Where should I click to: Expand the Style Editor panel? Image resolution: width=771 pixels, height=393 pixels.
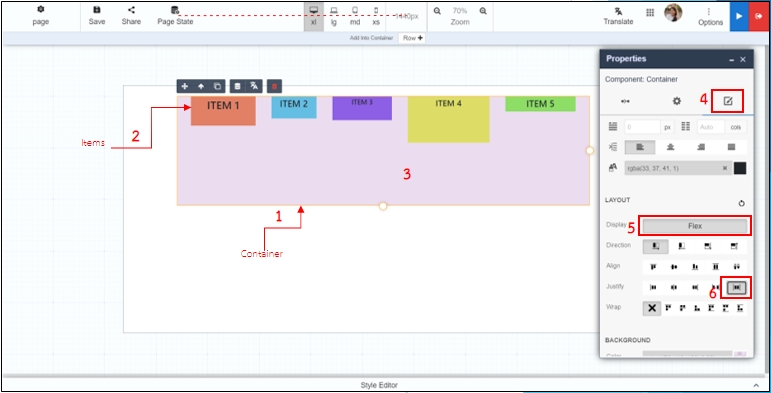pyautogui.click(x=756, y=385)
